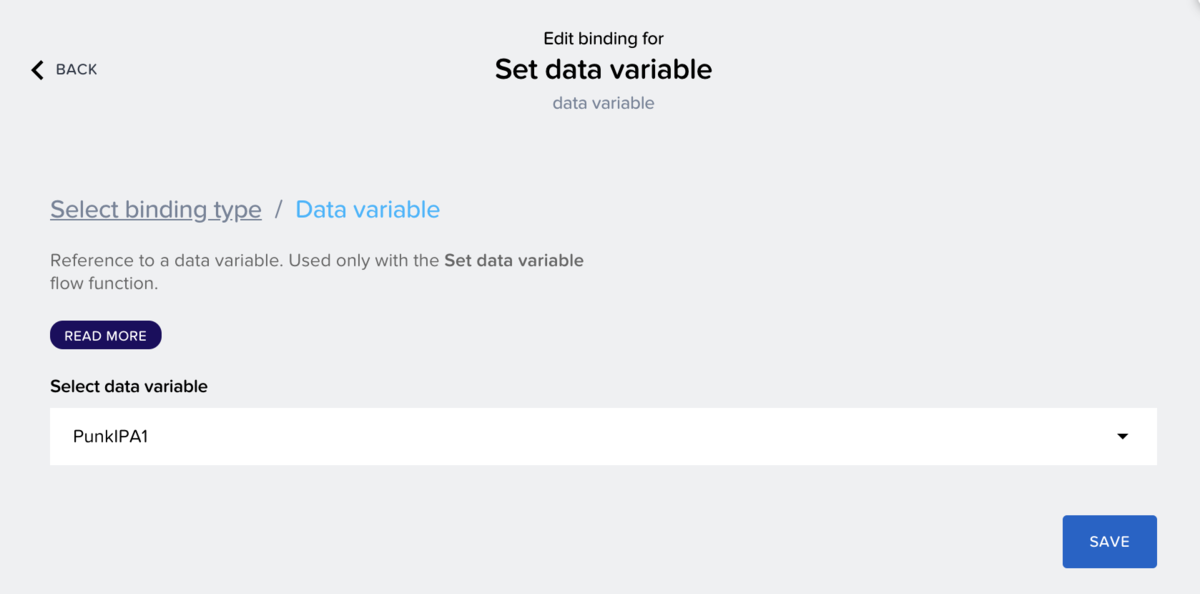Click the gray data variable subtitle
Screen dimensions: 1200x594
603,103
